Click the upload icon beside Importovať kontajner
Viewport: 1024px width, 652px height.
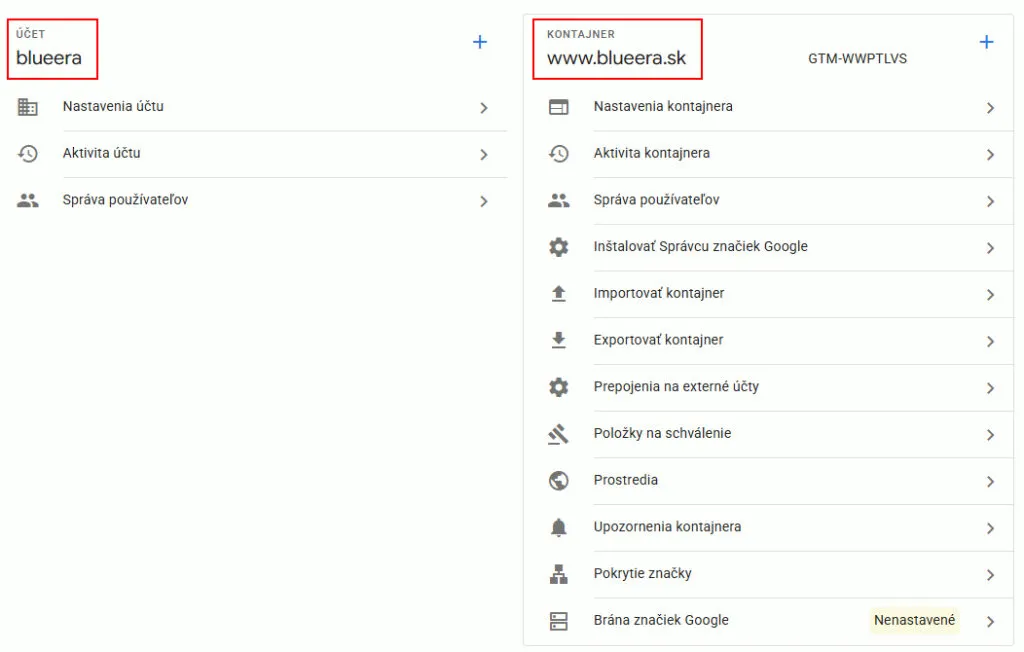click(559, 294)
